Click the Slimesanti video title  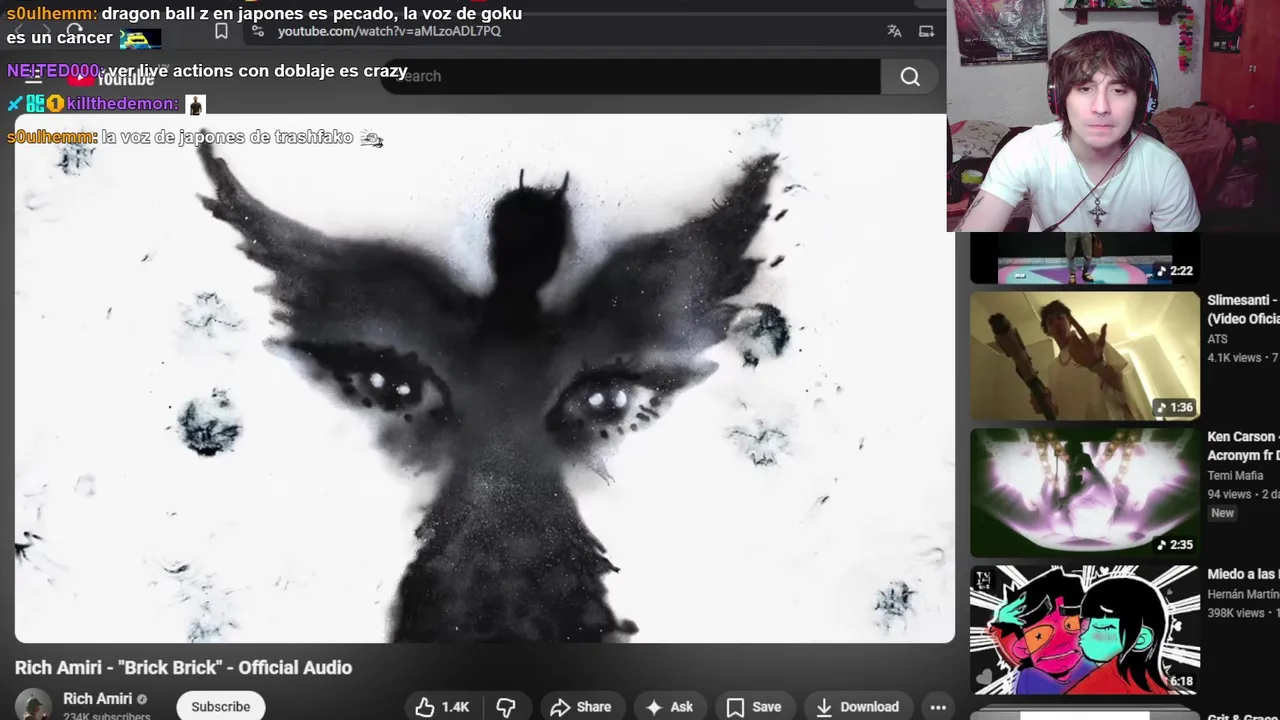(x=1243, y=309)
